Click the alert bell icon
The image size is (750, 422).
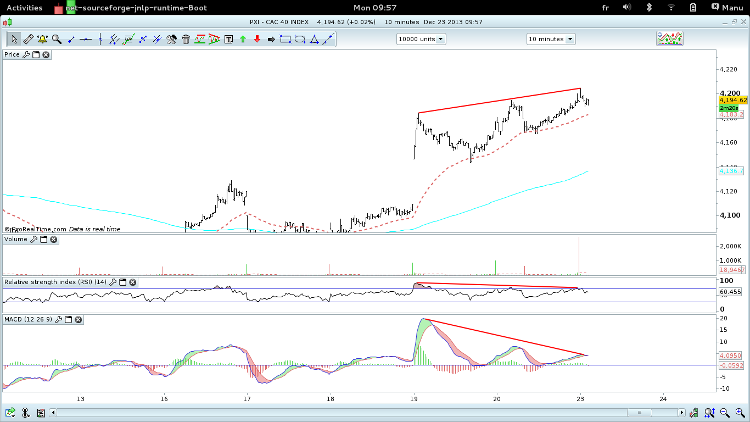[x=43, y=39]
